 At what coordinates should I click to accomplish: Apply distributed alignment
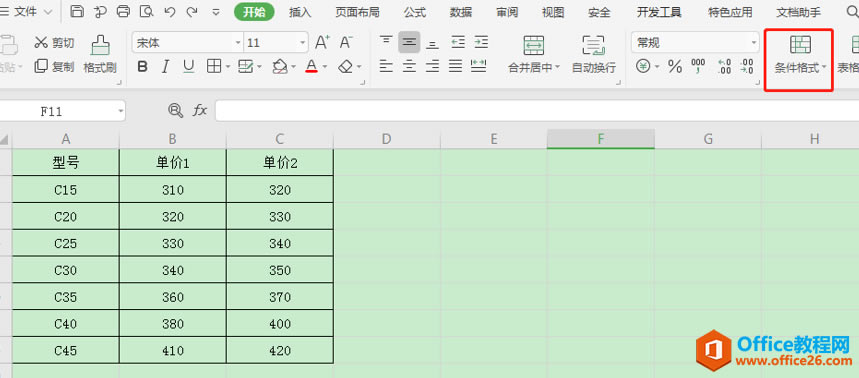click(479, 67)
